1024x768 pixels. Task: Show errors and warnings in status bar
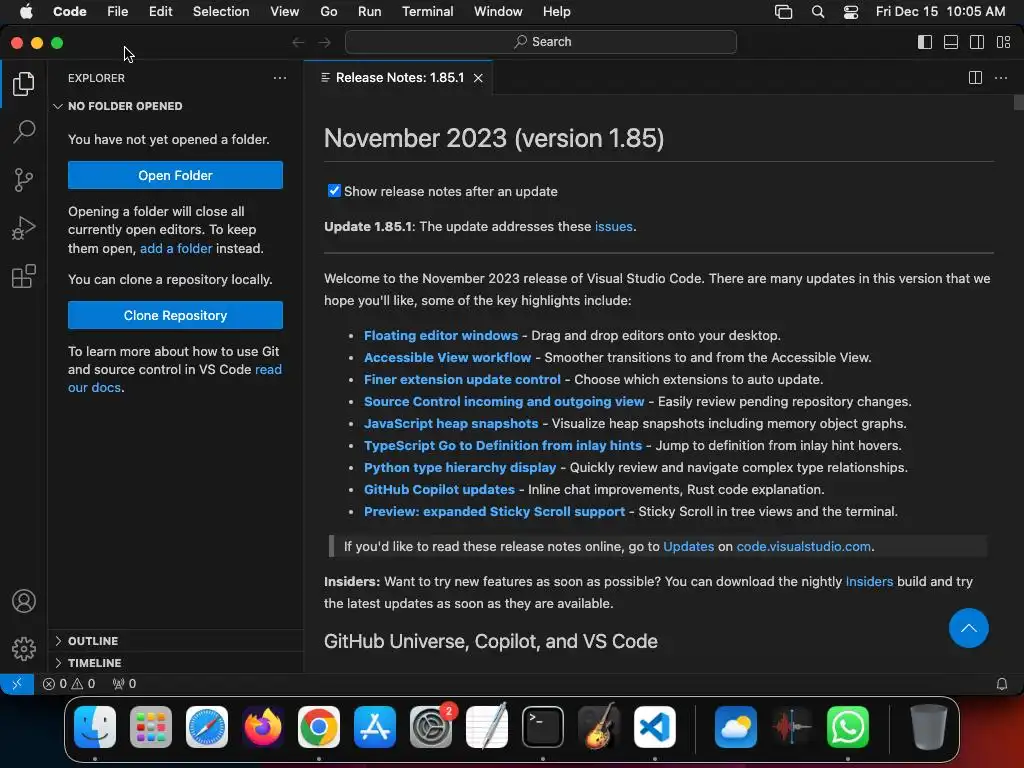(69, 684)
